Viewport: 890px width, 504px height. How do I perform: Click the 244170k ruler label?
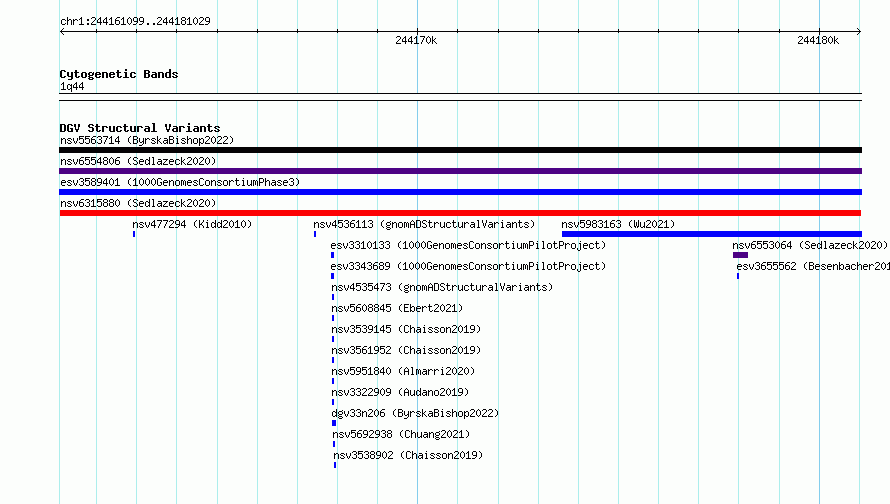[416, 40]
